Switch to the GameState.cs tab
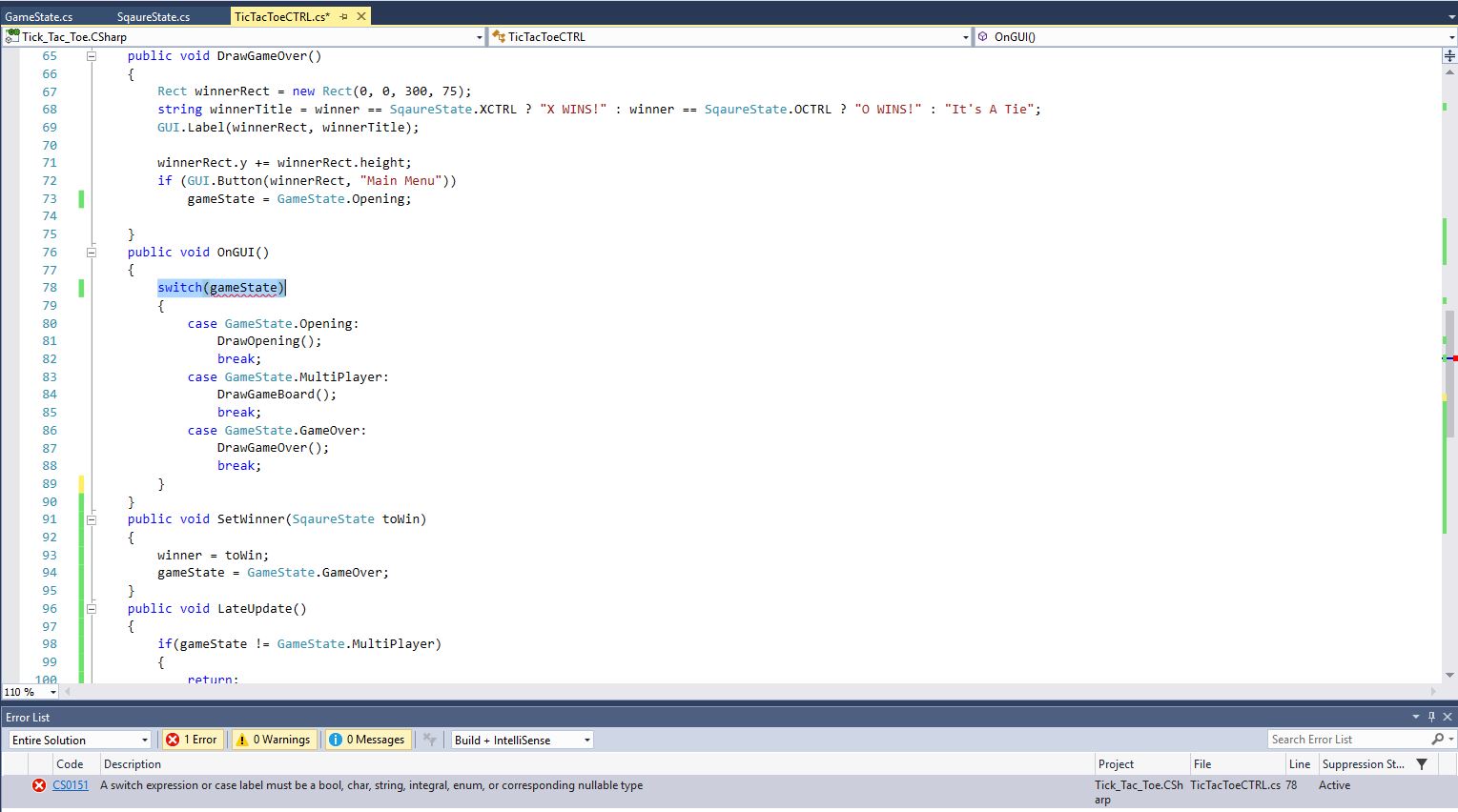 coord(39,16)
